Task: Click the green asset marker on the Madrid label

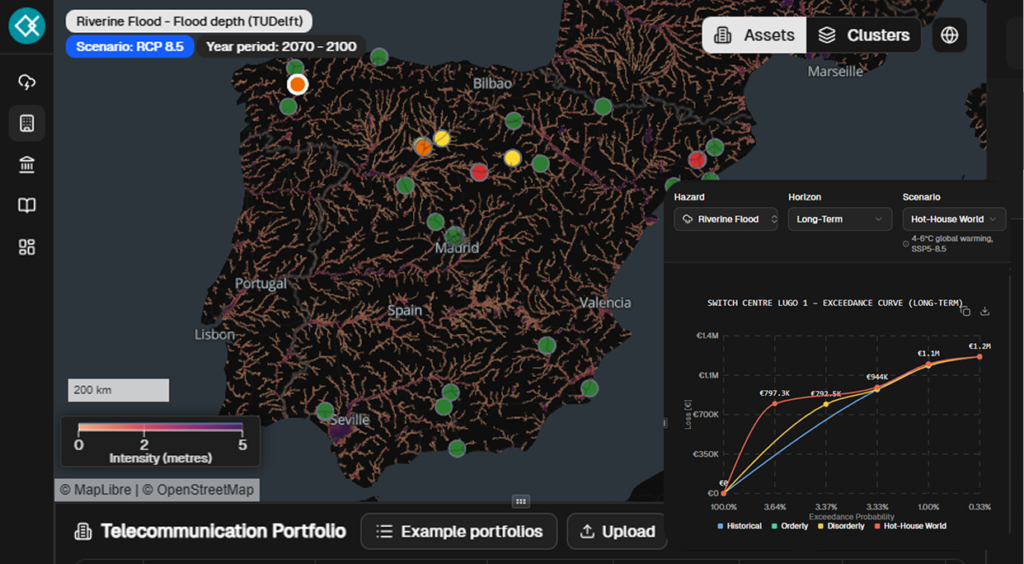Action: (455, 236)
